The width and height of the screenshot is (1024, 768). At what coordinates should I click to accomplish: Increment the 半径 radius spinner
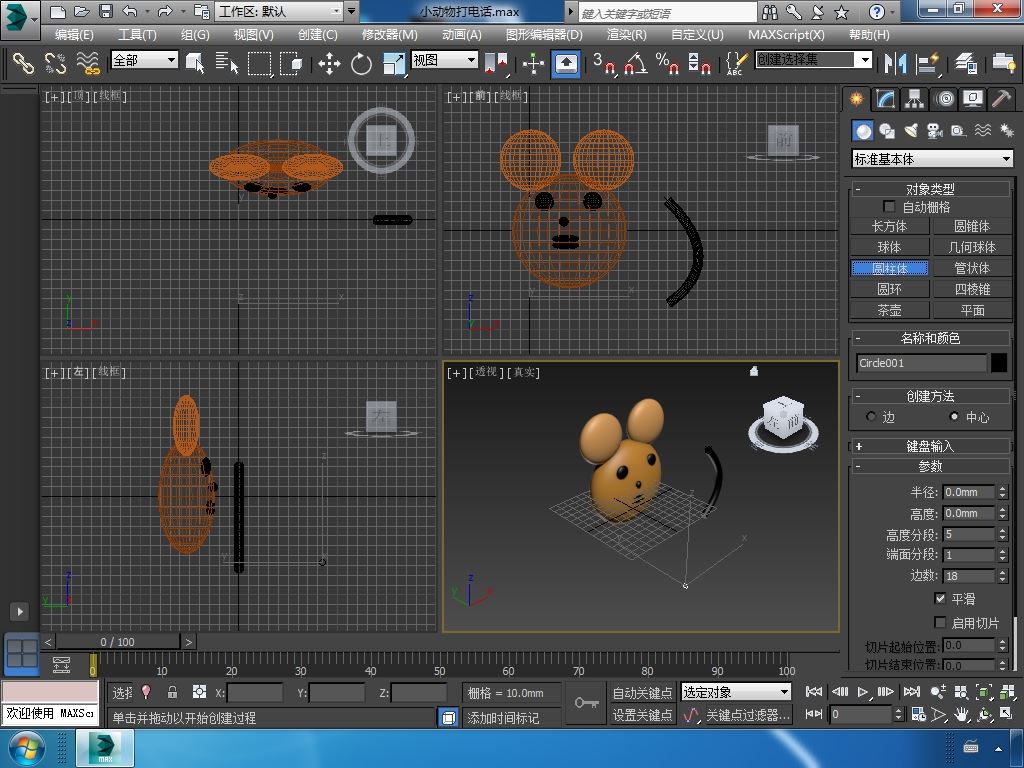pos(1002,488)
